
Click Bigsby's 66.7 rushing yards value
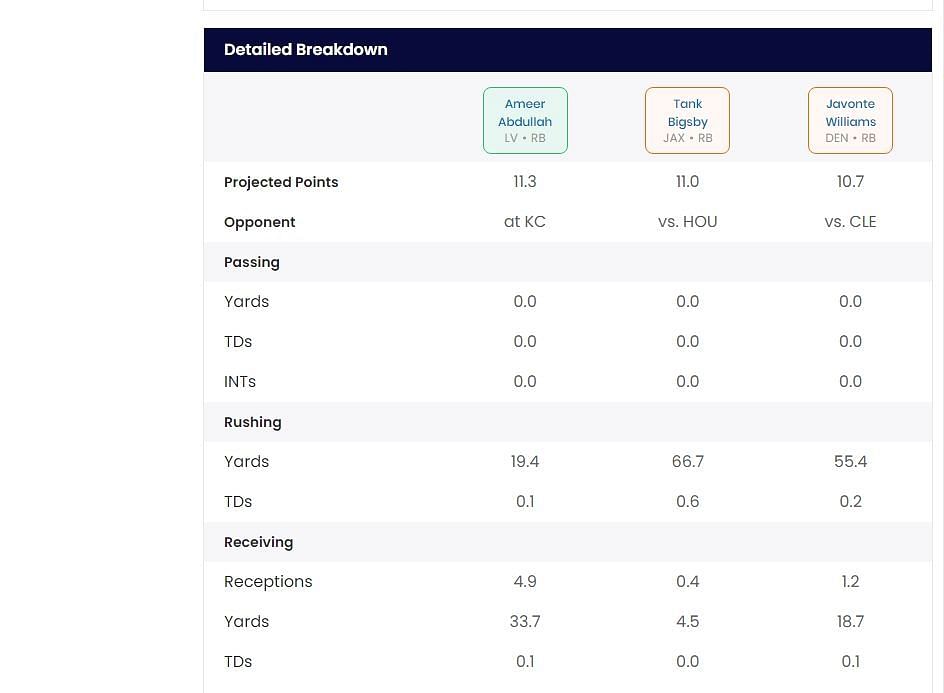coord(687,462)
